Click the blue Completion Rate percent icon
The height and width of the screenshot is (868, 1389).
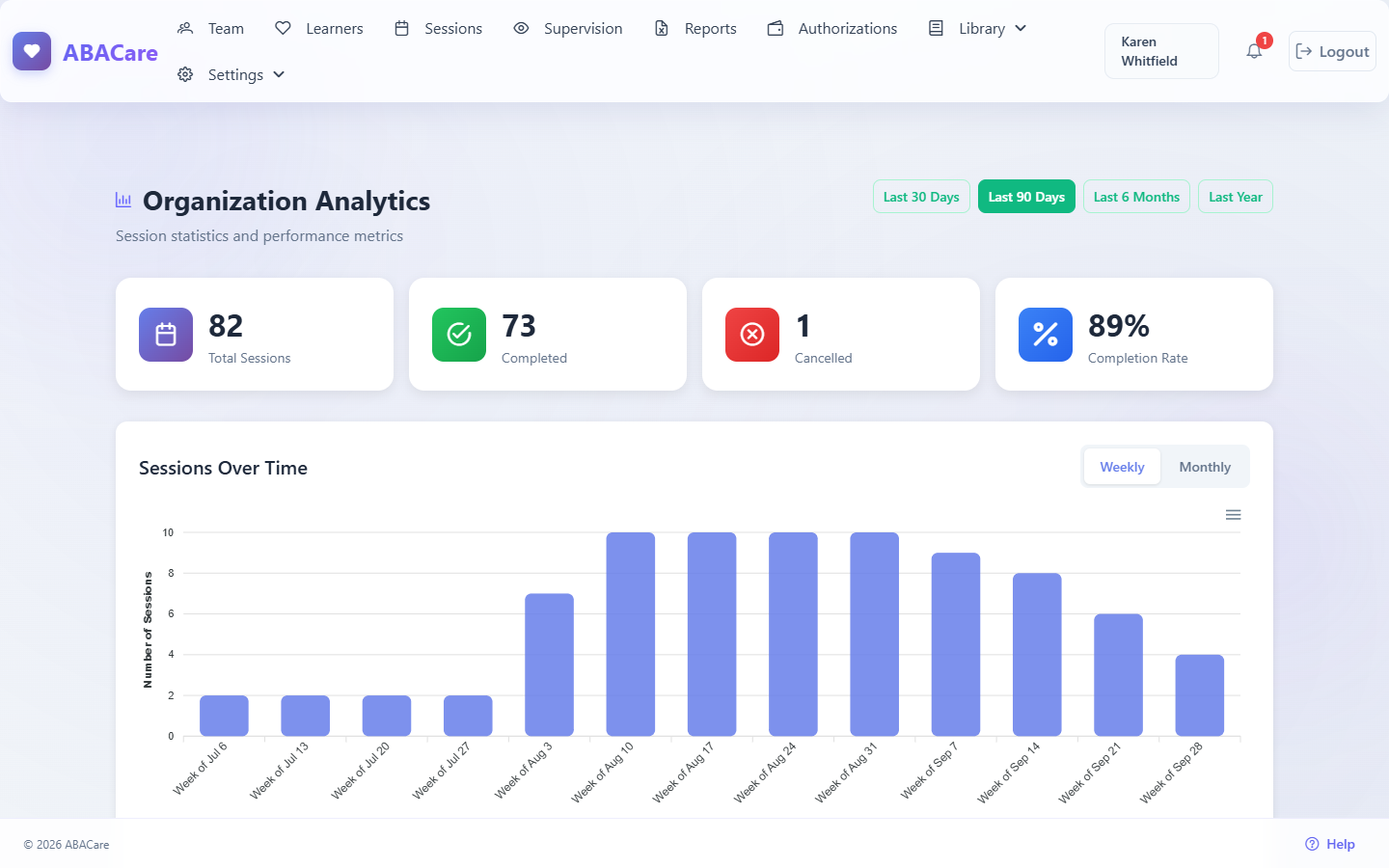click(1046, 335)
